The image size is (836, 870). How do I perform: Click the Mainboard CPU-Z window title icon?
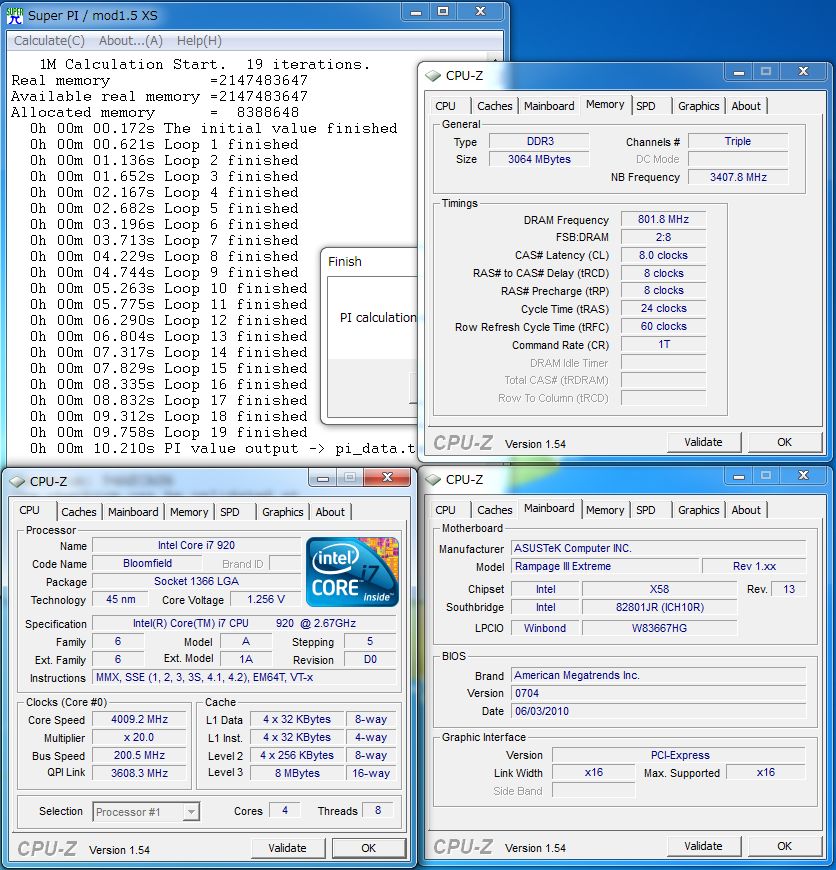[x=433, y=479]
